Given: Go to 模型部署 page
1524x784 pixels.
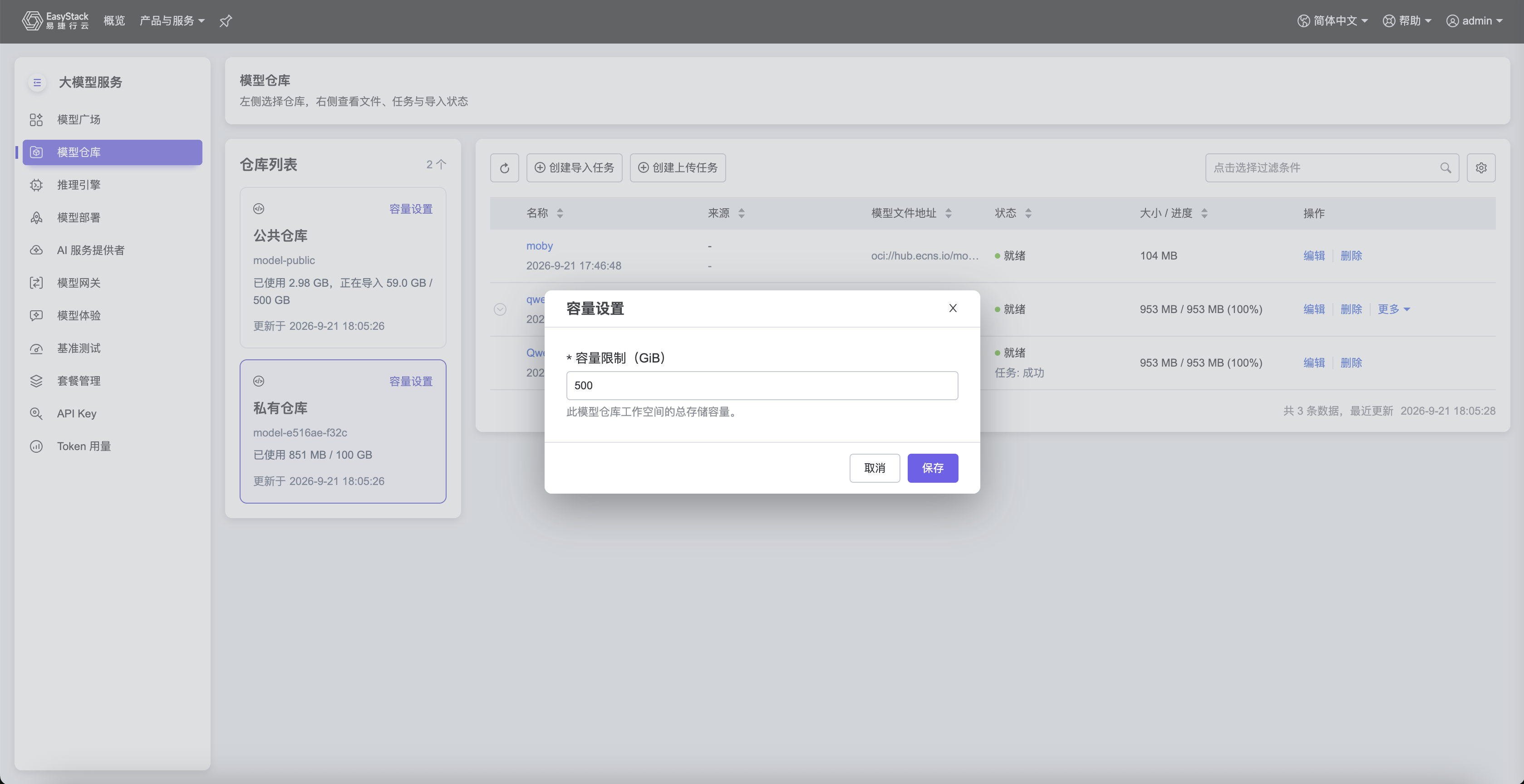Looking at the screenshot, I should coord(113,218).
